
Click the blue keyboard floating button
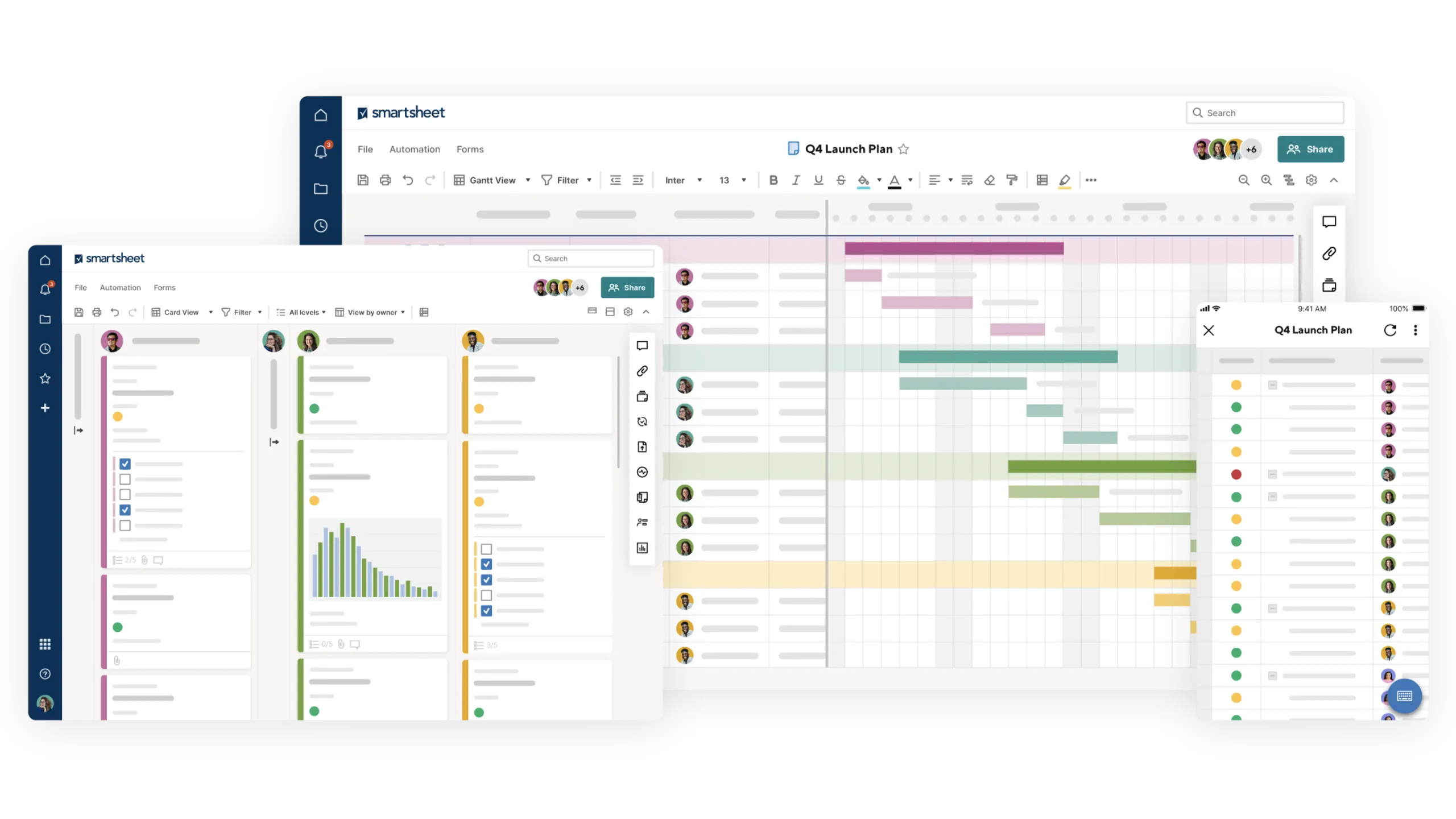click(1404, 696)
